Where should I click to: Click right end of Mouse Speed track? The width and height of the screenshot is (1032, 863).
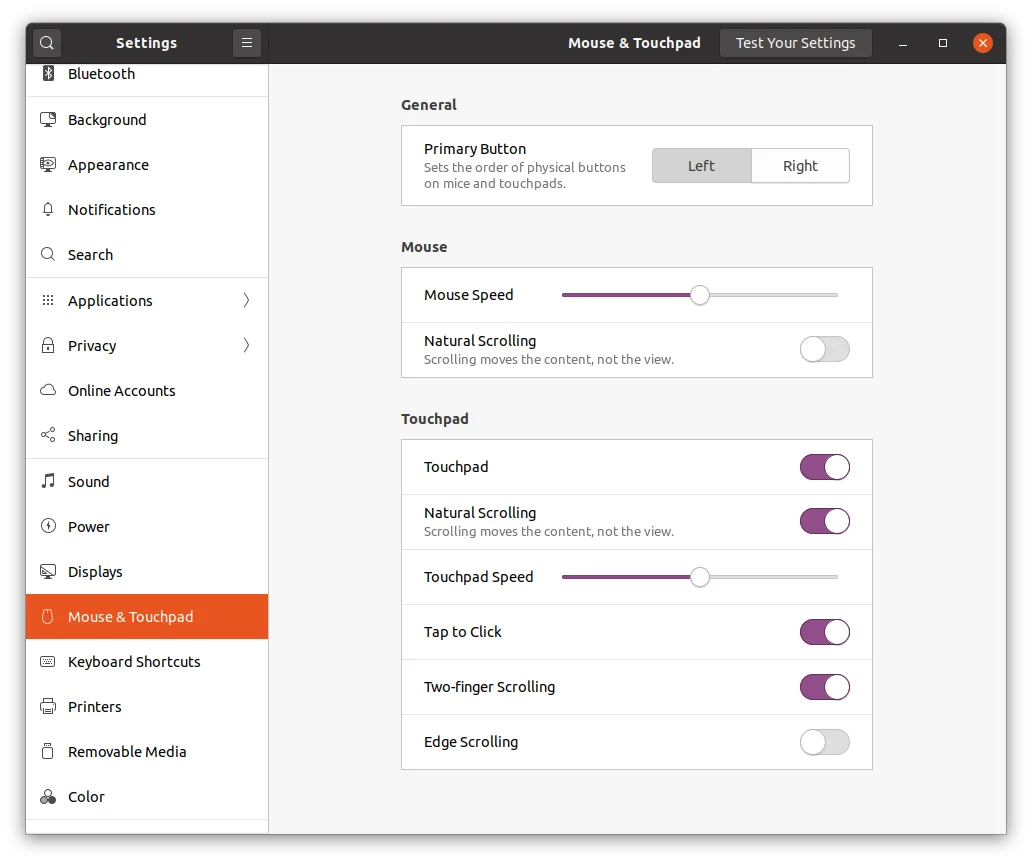pyautogui.click(x=835, y=295)
